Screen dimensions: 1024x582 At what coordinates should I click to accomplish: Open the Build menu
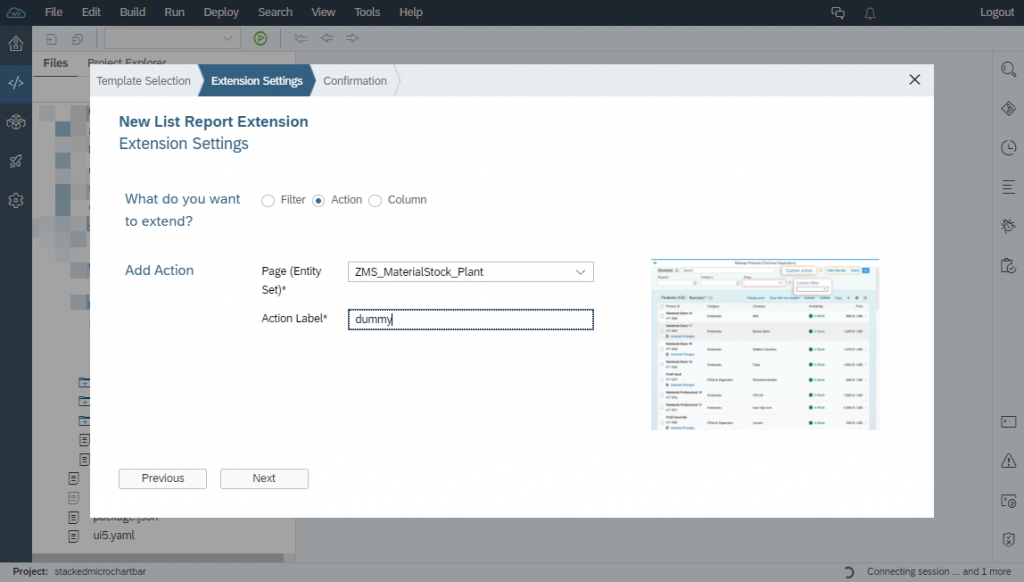(x=133, y=12)
